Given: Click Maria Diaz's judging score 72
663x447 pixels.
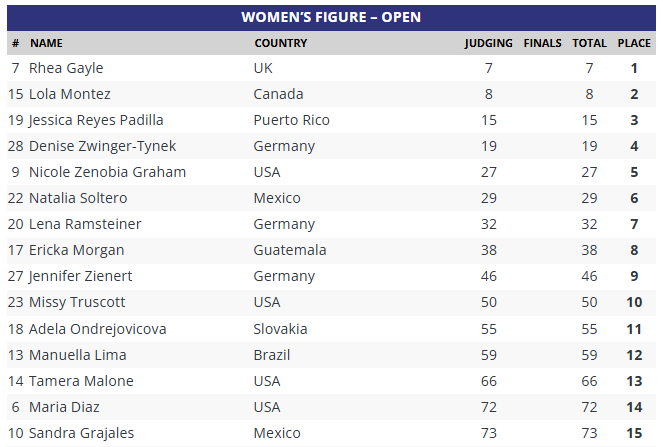Looking at the screenshot, I should click(488, 407).
